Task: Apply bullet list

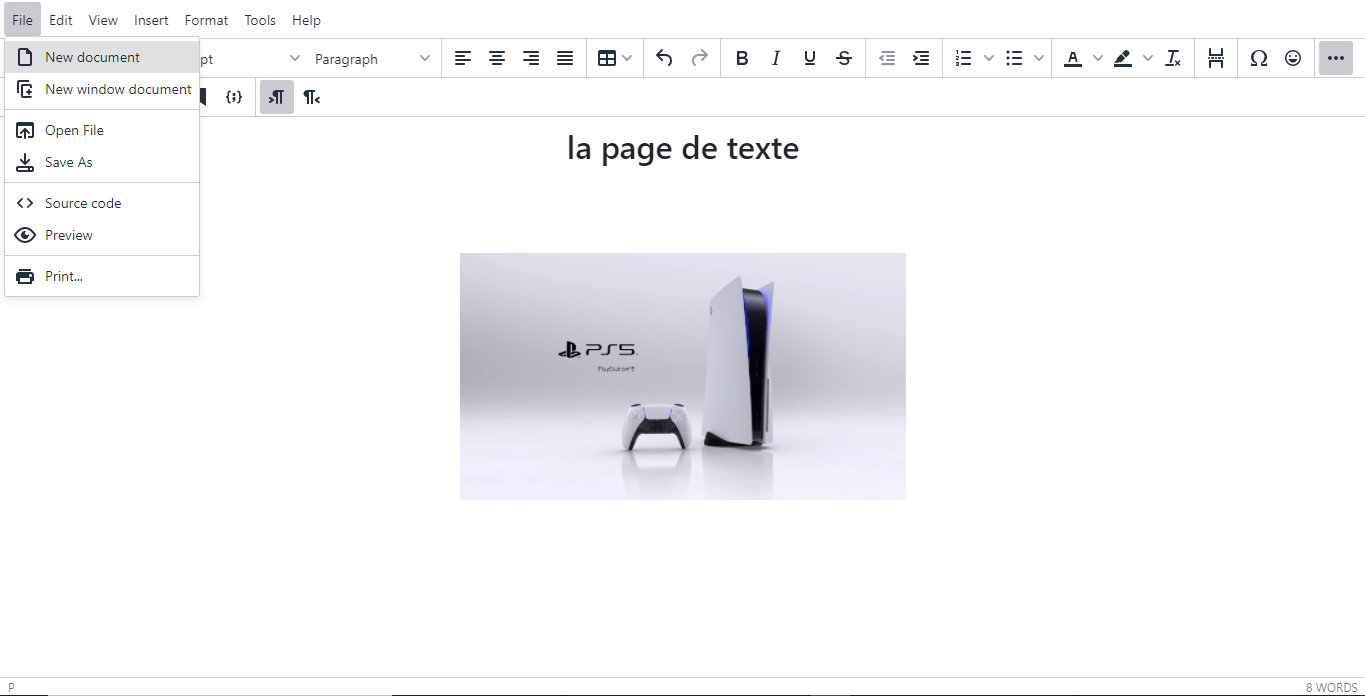Action: 1014,58
